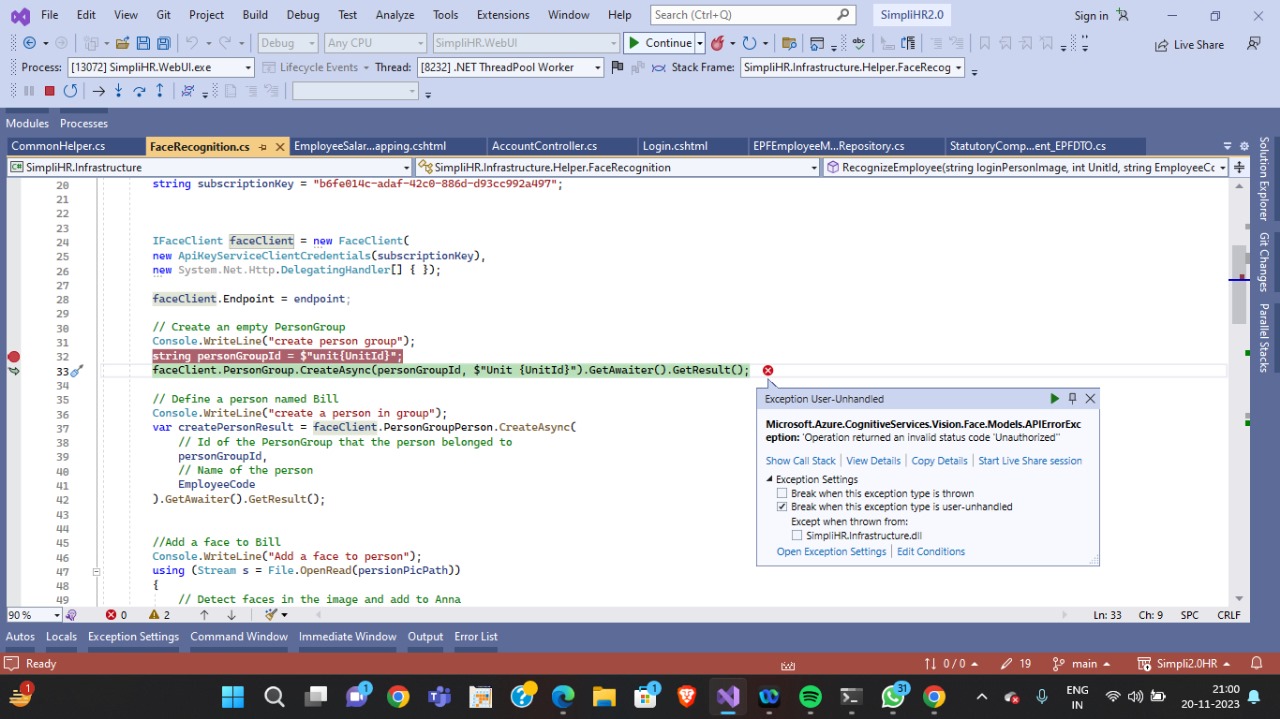
Task: Click the Step Into arrow icon
Action: [119, 91]
